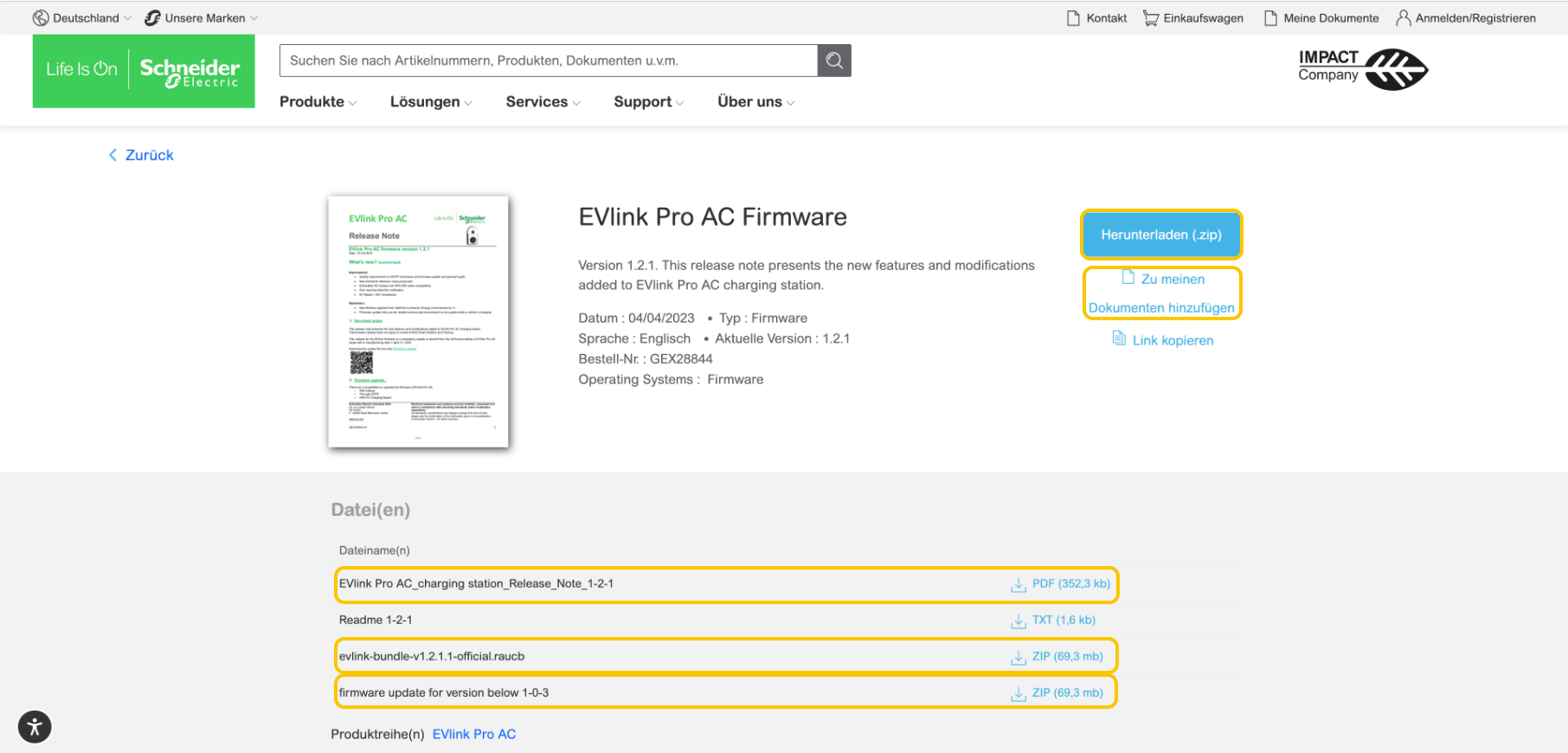Click the Meine Dokumente page icon
Image resolution: width=1568 pixels, height=753 pixels.
[1270, 18]
